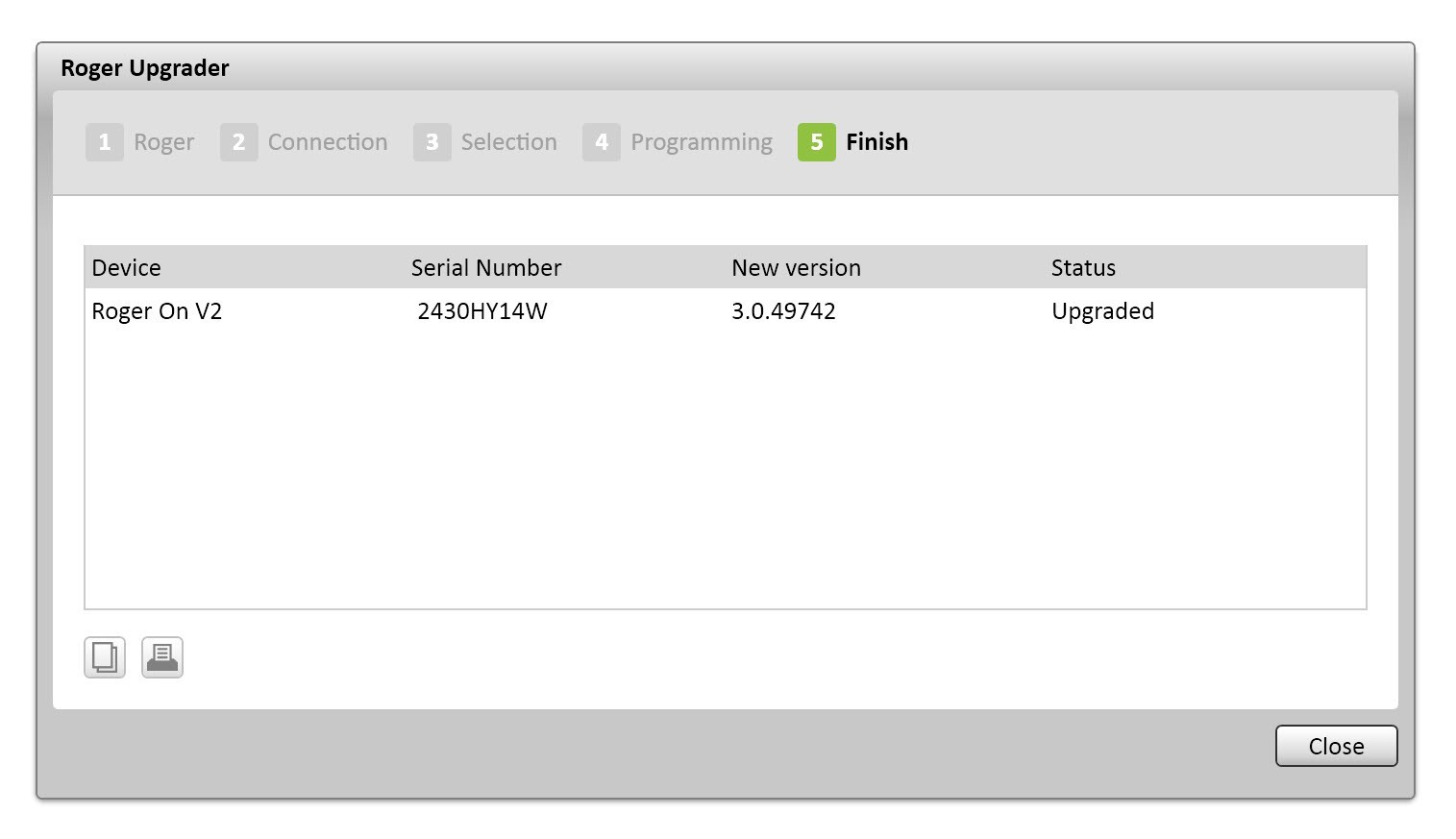Screen dimensions: 1456x839
Task: Click the green step 5 badge
Action: [816, 142]
